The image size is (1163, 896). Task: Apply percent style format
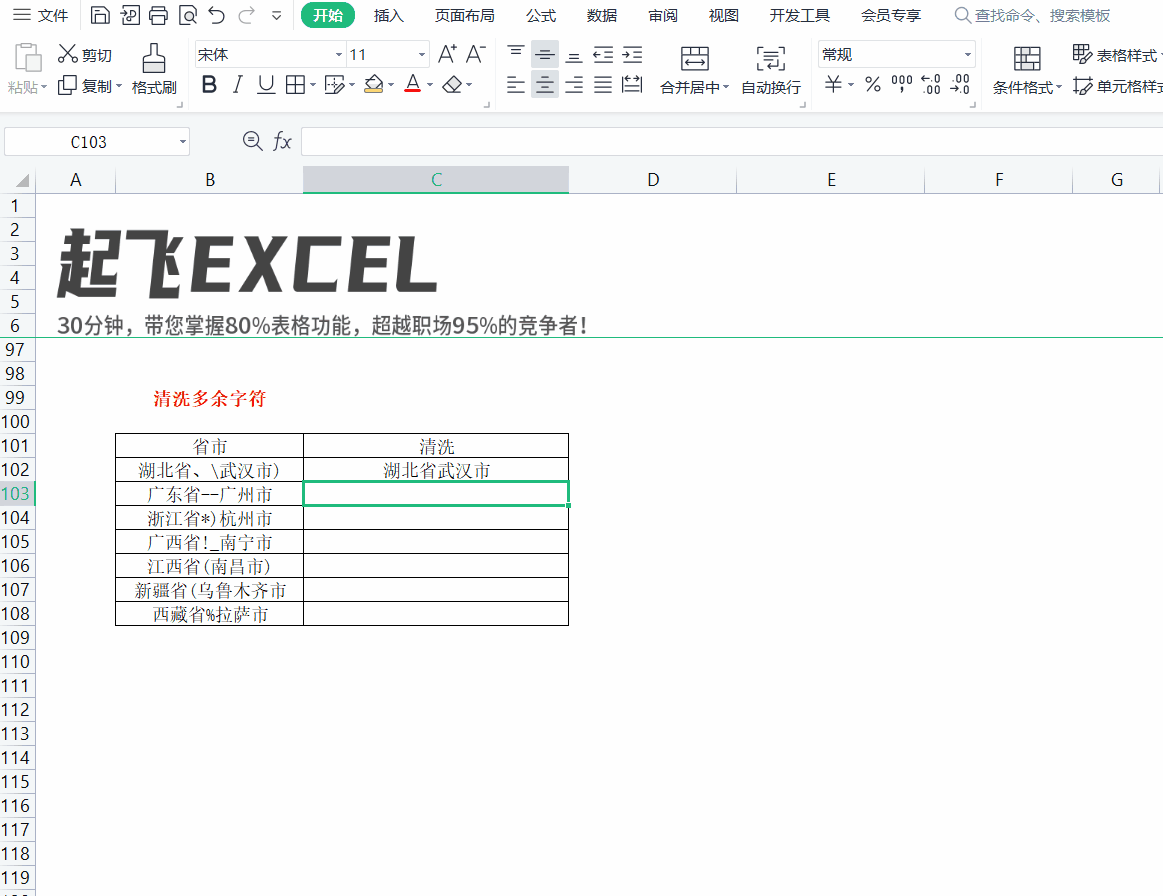tap(873, 85)
